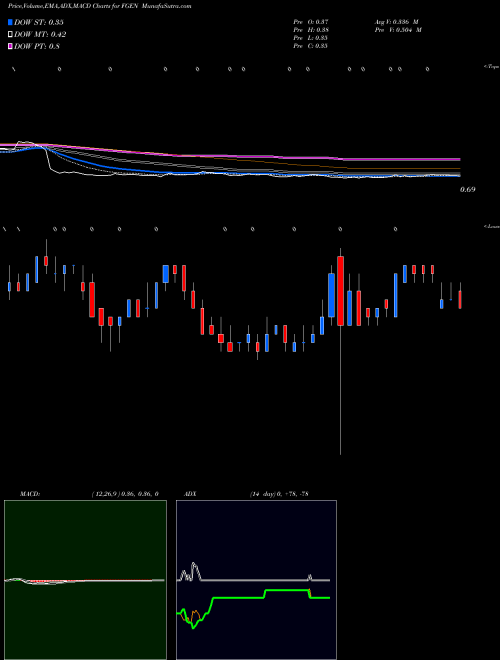500x660 pixels.
Task: Click the ADX panel heading
Action: [x=191, y=494]
